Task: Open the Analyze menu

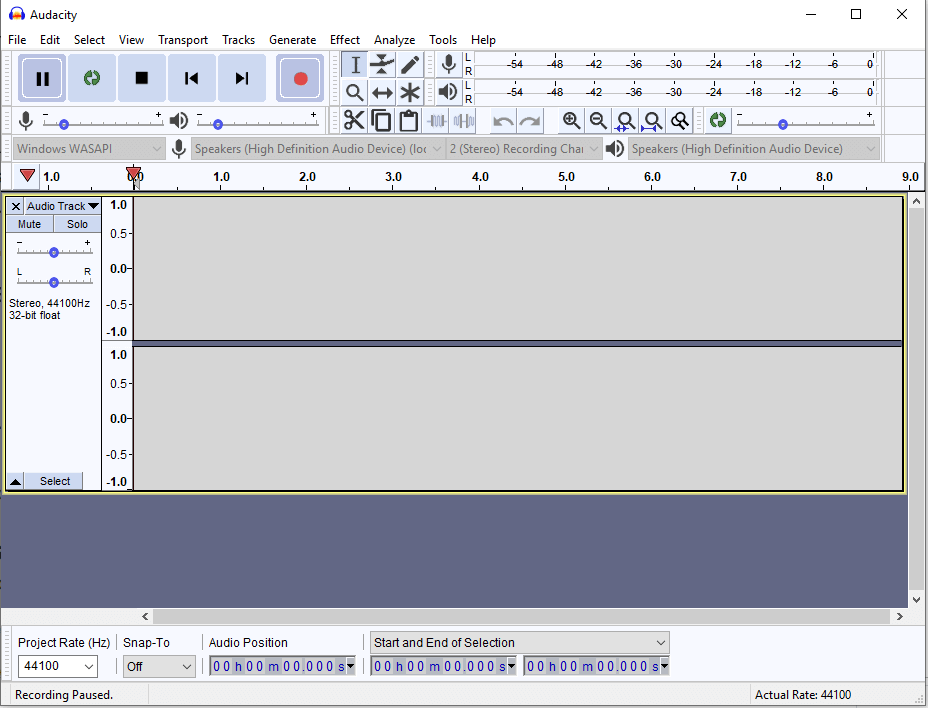Action: pyautogui.click(x=394, y=40)
